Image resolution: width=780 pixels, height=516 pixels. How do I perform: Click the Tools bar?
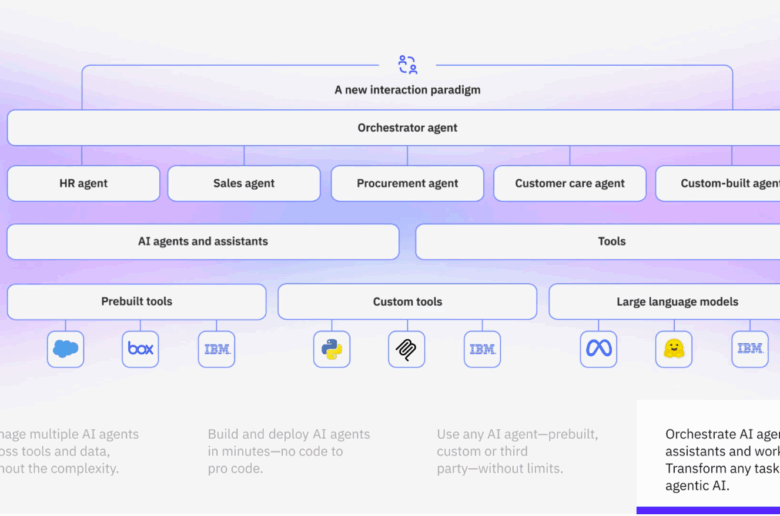click(611, 242)
